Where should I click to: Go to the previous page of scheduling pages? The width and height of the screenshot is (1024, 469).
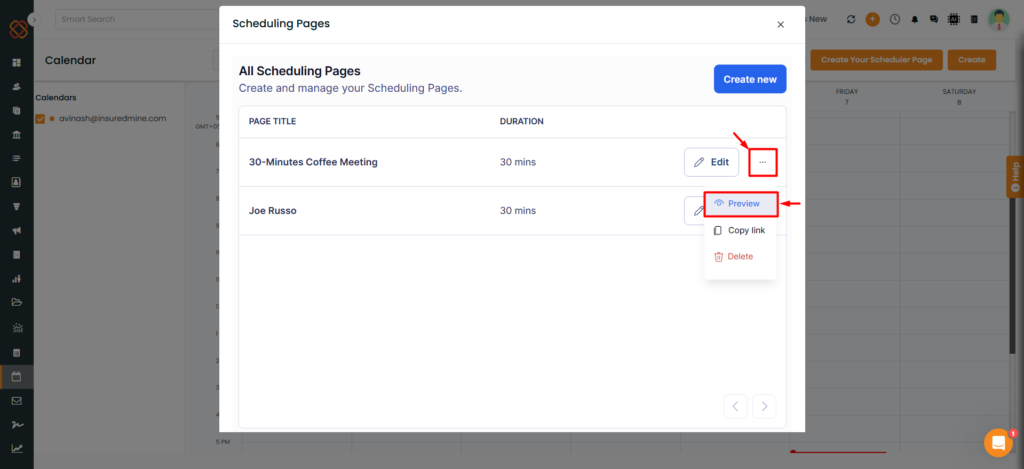(735, 406)
